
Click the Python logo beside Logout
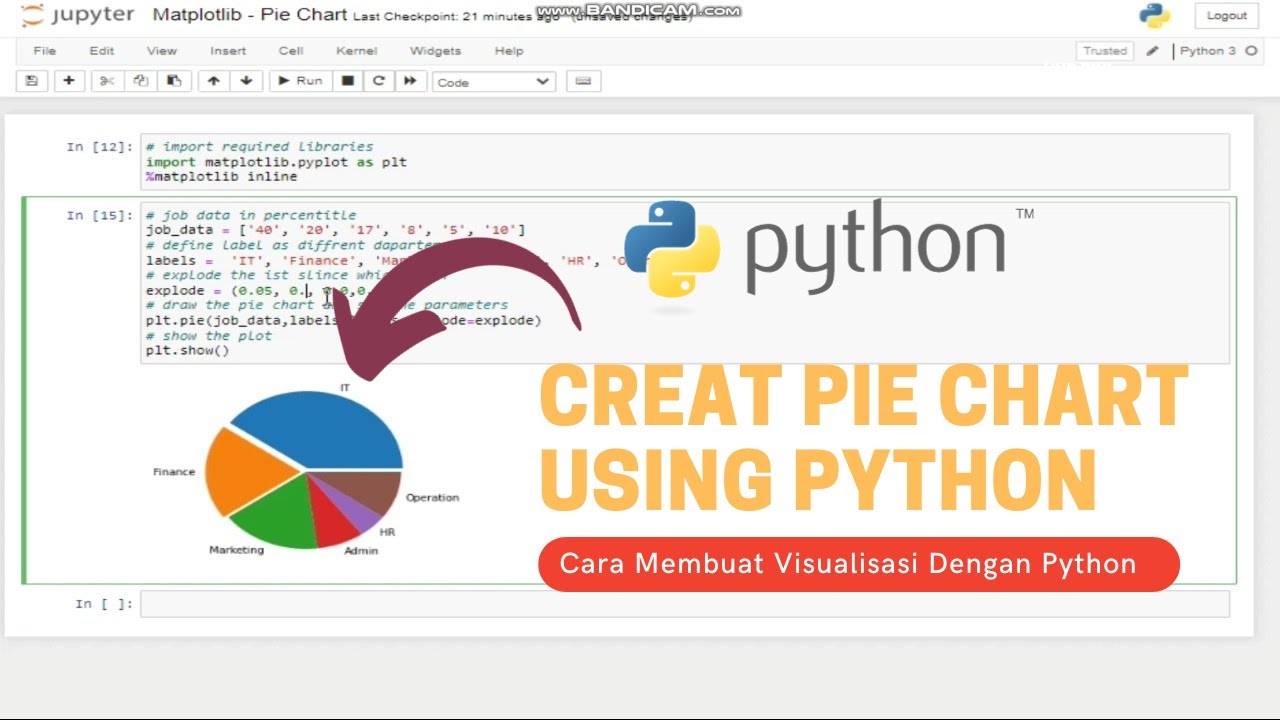pyautogui.click(x=1155, y=15)
